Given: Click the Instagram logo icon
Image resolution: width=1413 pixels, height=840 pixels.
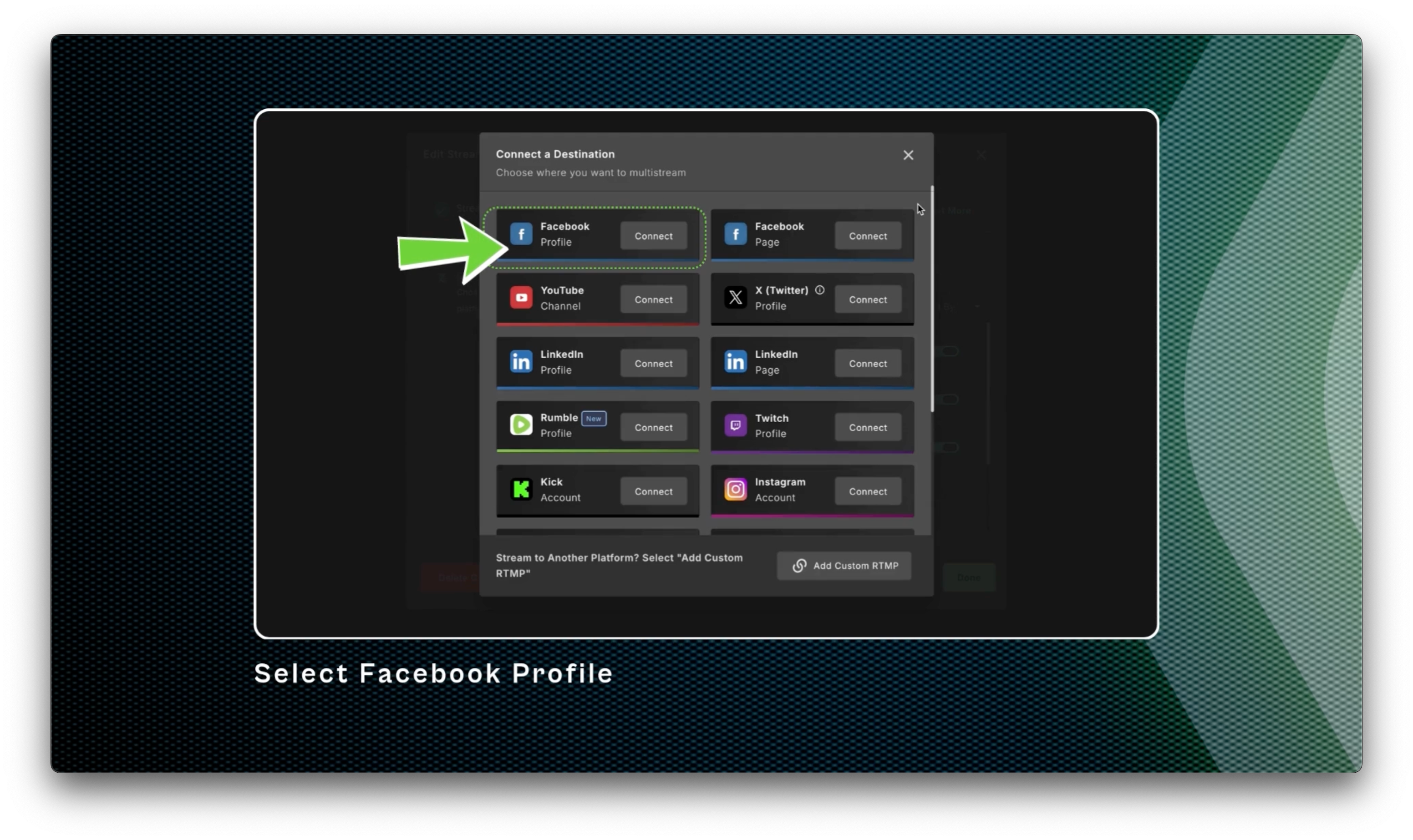Looking at the screenshot, I should coord(735,490).
